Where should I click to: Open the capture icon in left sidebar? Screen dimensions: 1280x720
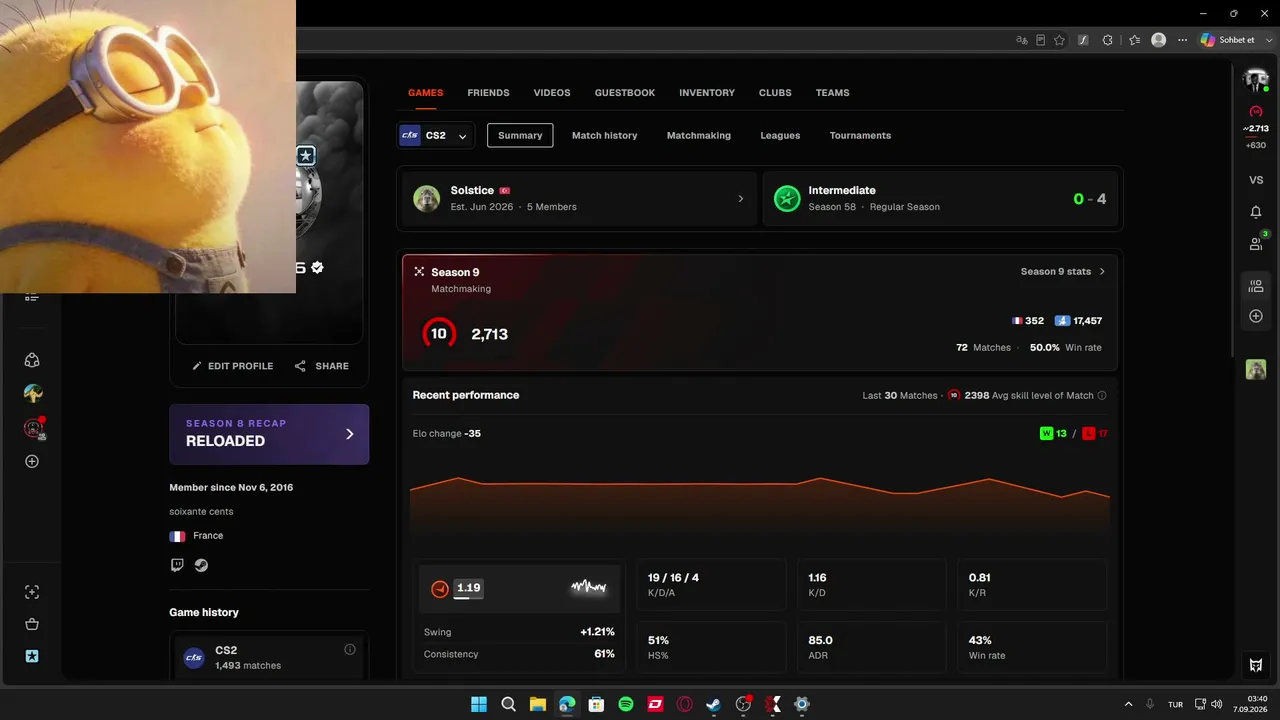tap(32, 592)
